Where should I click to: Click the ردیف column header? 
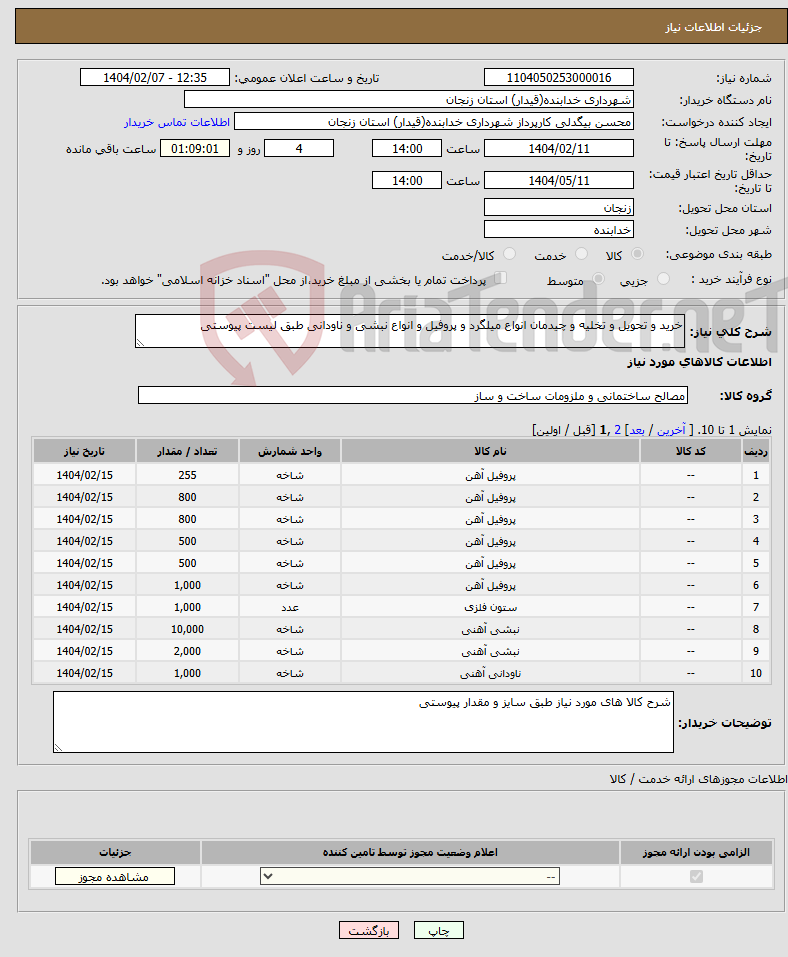coord(756,451)
